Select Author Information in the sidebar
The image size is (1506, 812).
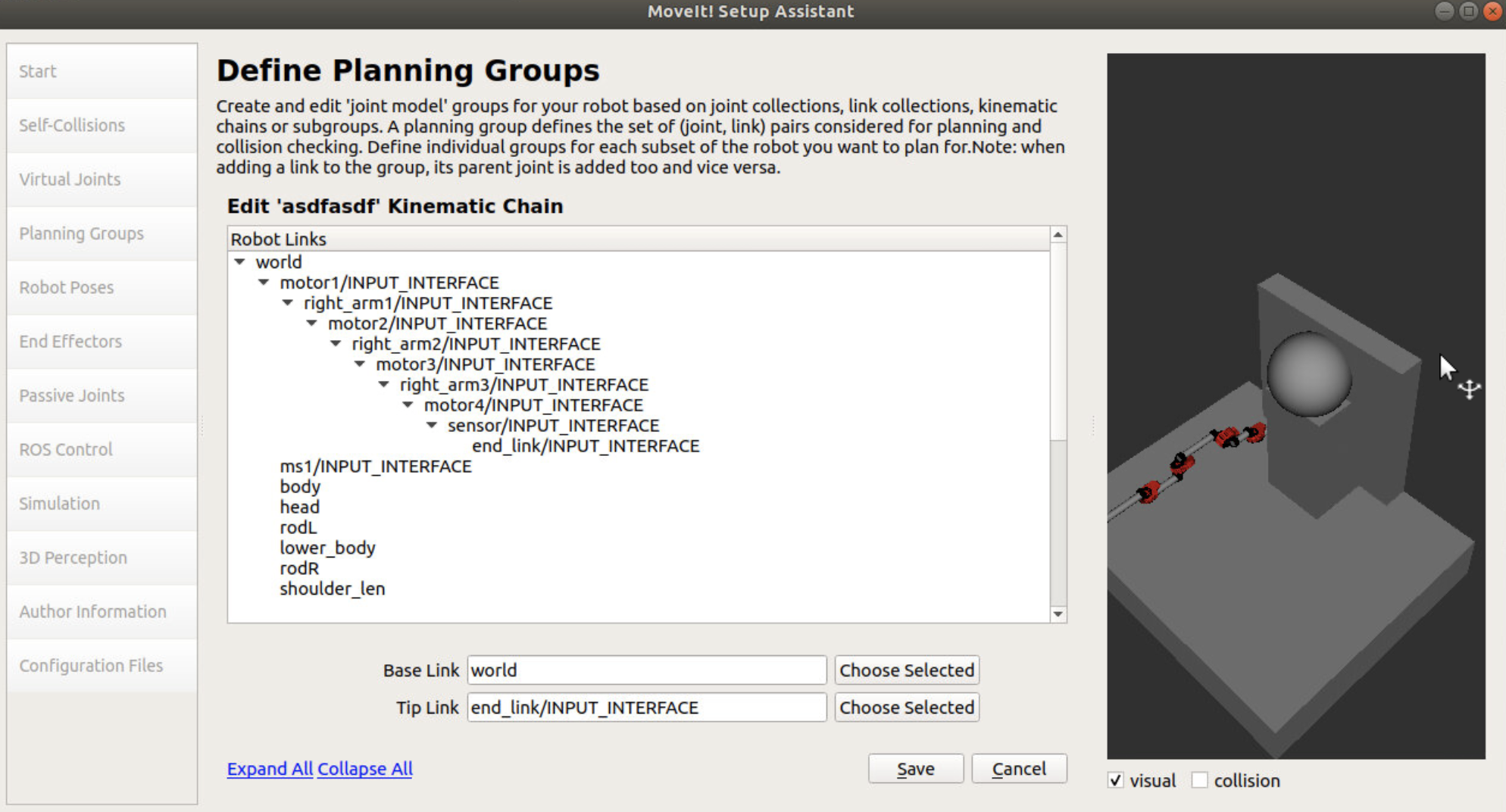[92, 611]
